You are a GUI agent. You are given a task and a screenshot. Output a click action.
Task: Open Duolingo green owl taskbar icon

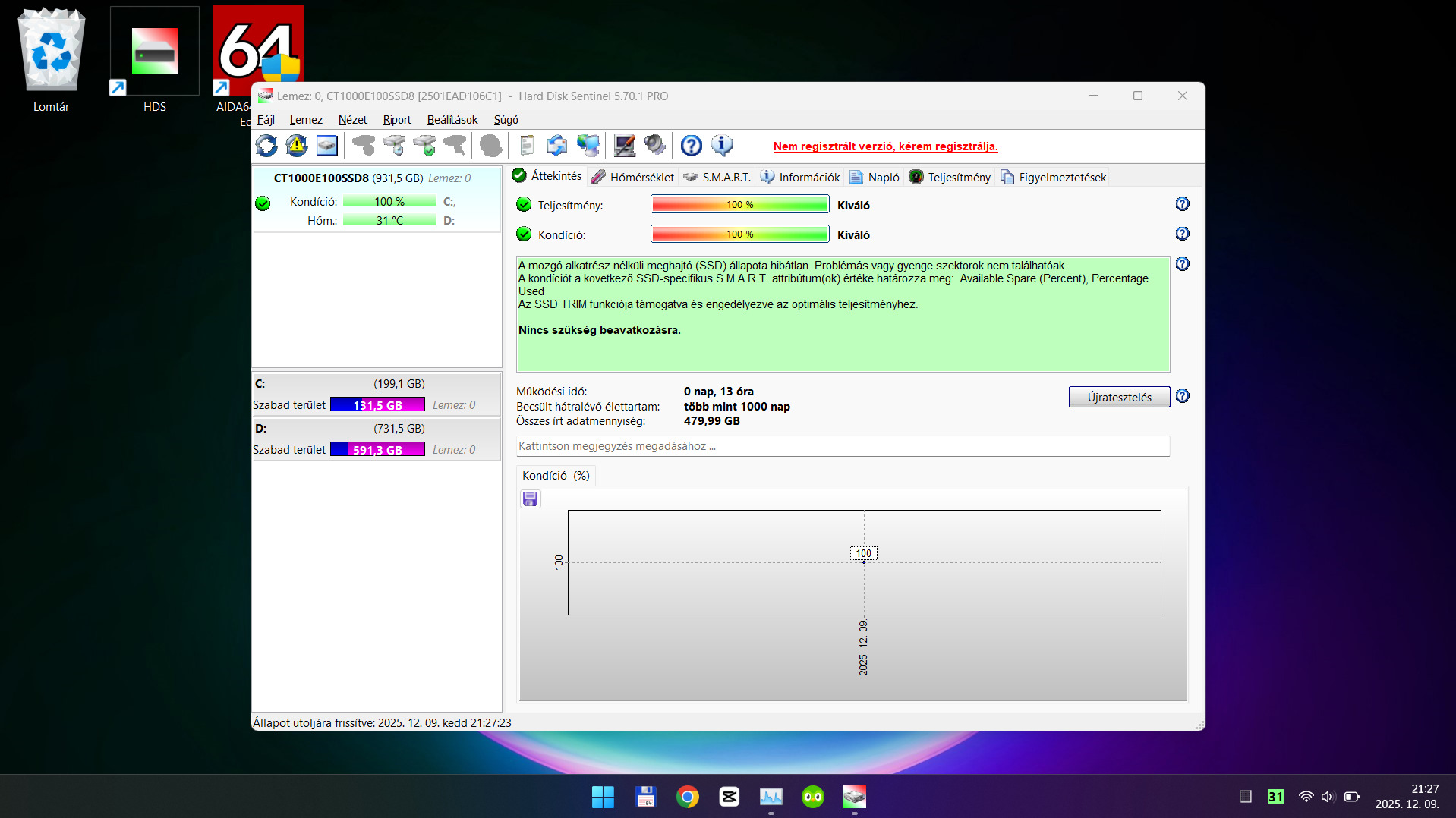(813, 797)
